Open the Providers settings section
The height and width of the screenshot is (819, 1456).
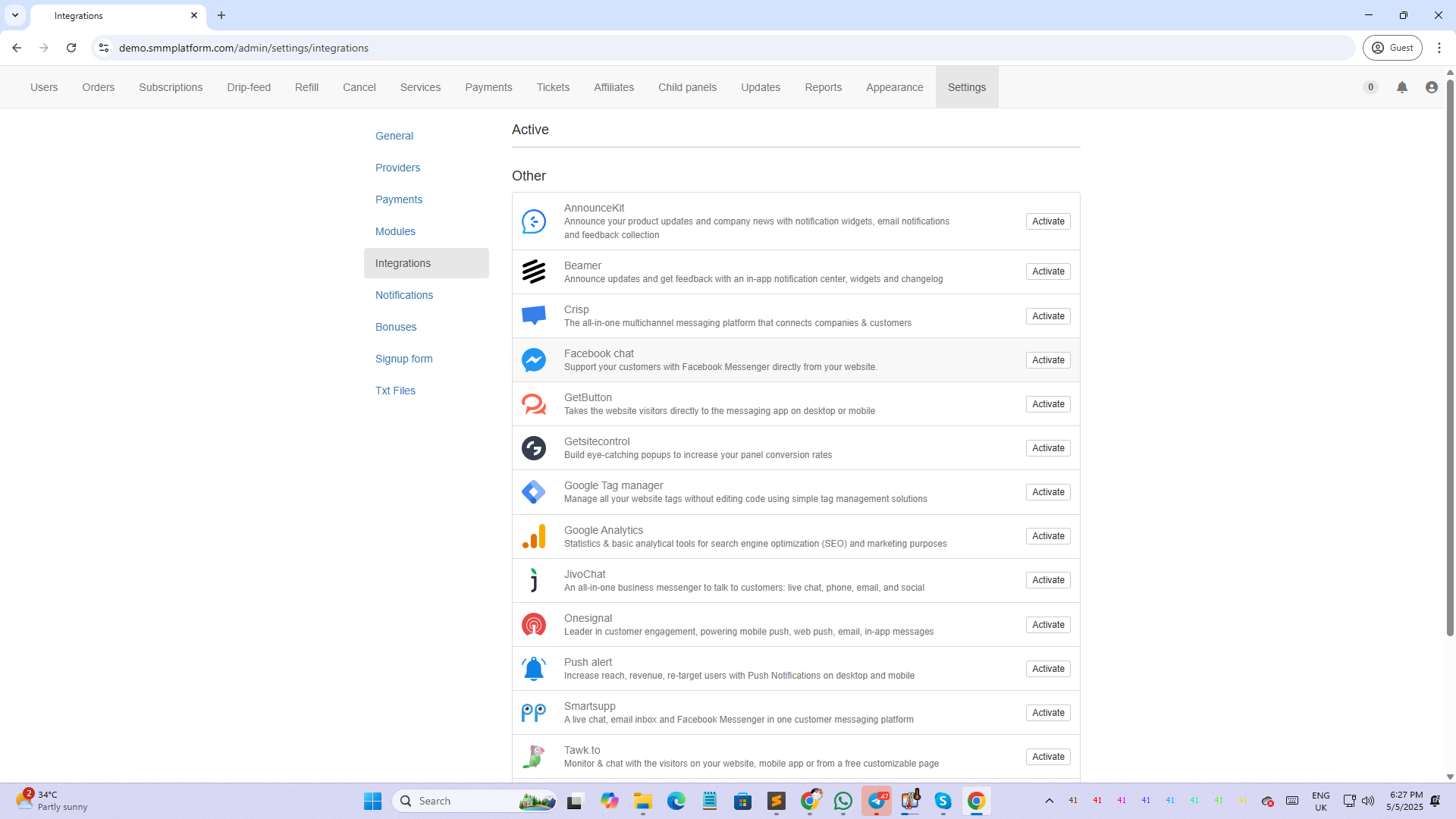coord(397,168)
